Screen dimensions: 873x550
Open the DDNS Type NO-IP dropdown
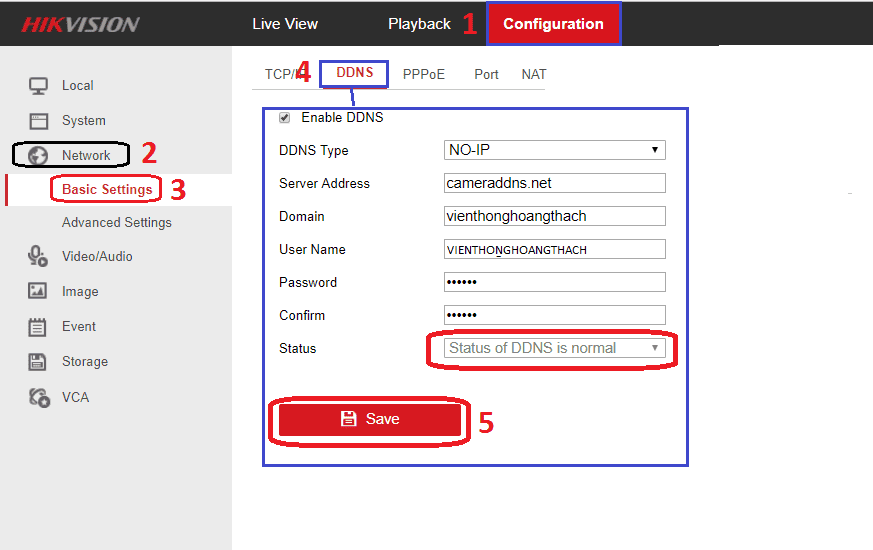(x=555, y=150)
